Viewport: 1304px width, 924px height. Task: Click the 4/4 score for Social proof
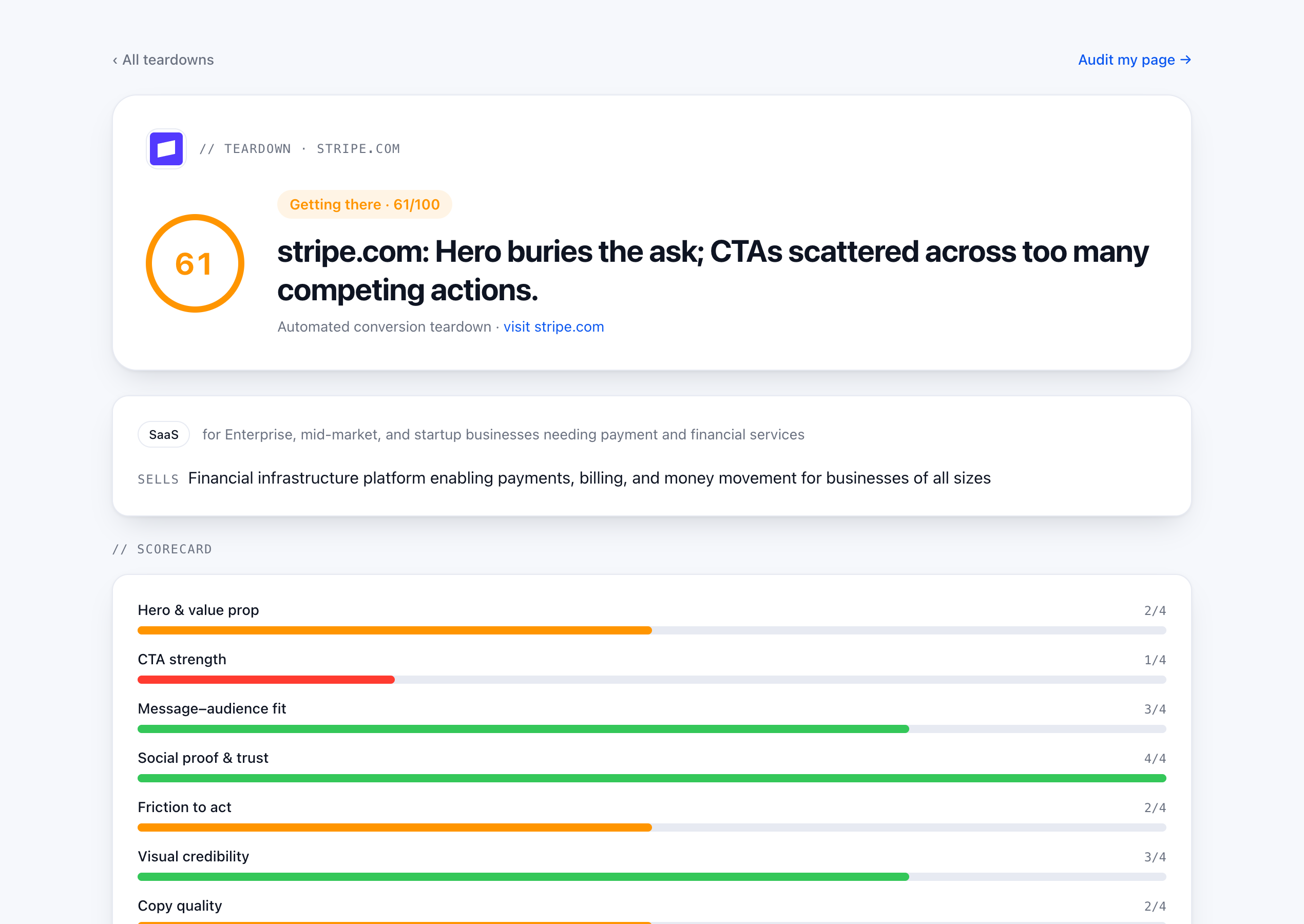click(1155, 758)
